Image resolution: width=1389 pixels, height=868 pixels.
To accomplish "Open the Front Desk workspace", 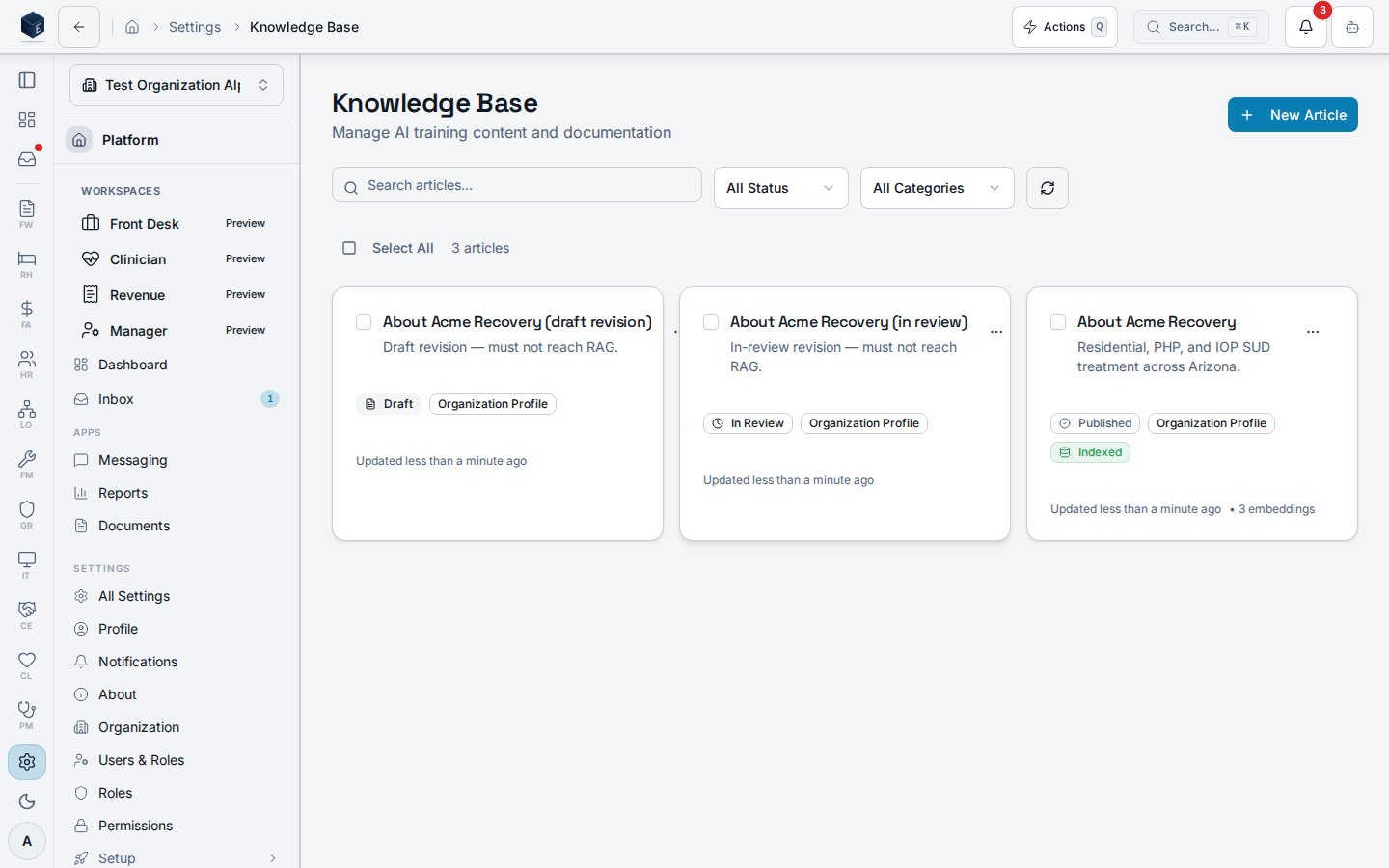I will point(177,224).
